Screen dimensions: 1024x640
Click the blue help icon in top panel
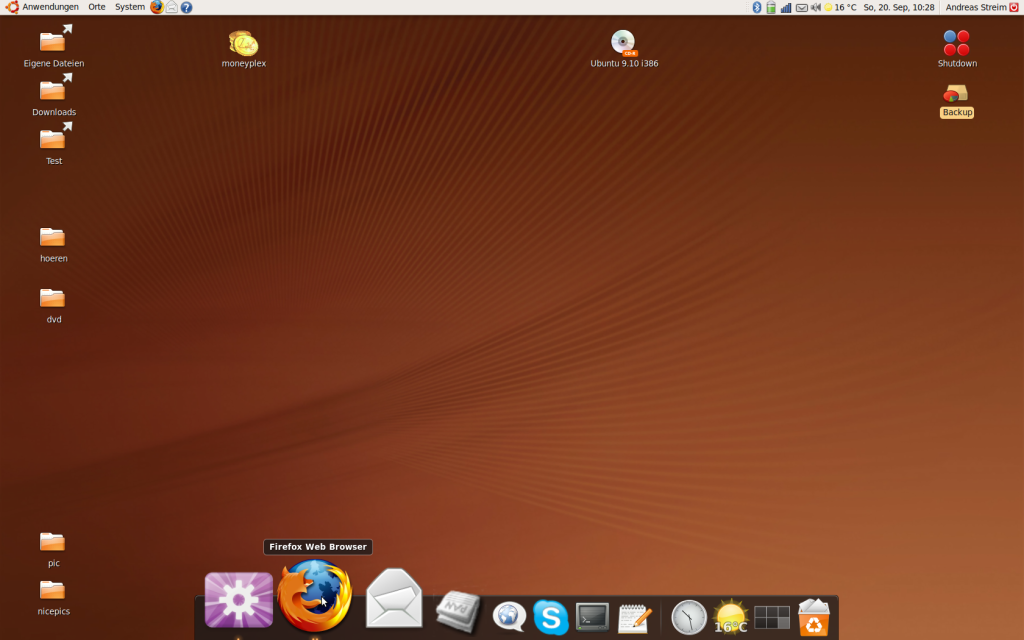pyautogui.click(x=187, y=7)
